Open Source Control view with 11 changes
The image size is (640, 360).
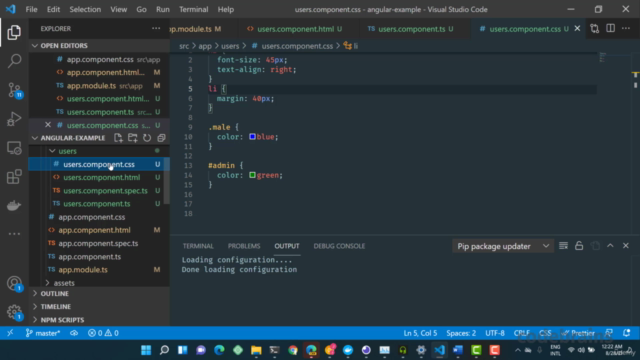(14, 90)
